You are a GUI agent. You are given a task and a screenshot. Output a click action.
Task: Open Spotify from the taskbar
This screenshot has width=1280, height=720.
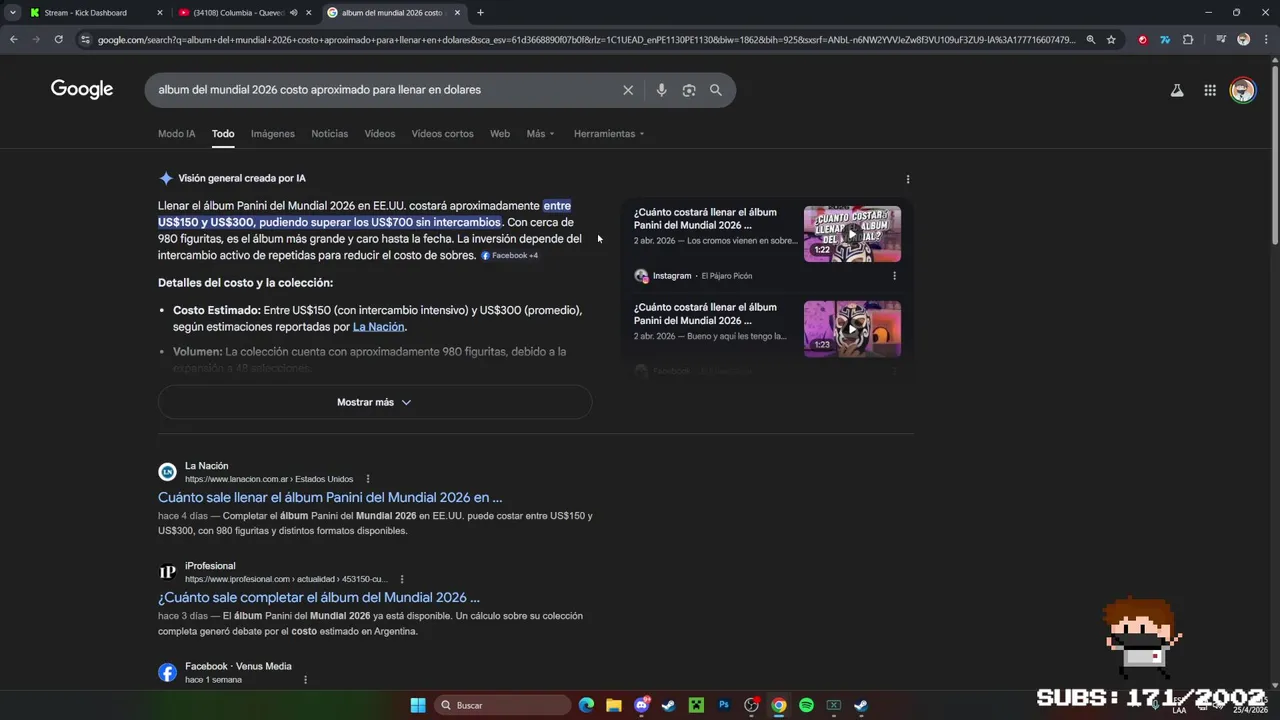pyautogui.click(x=806, y=705)
